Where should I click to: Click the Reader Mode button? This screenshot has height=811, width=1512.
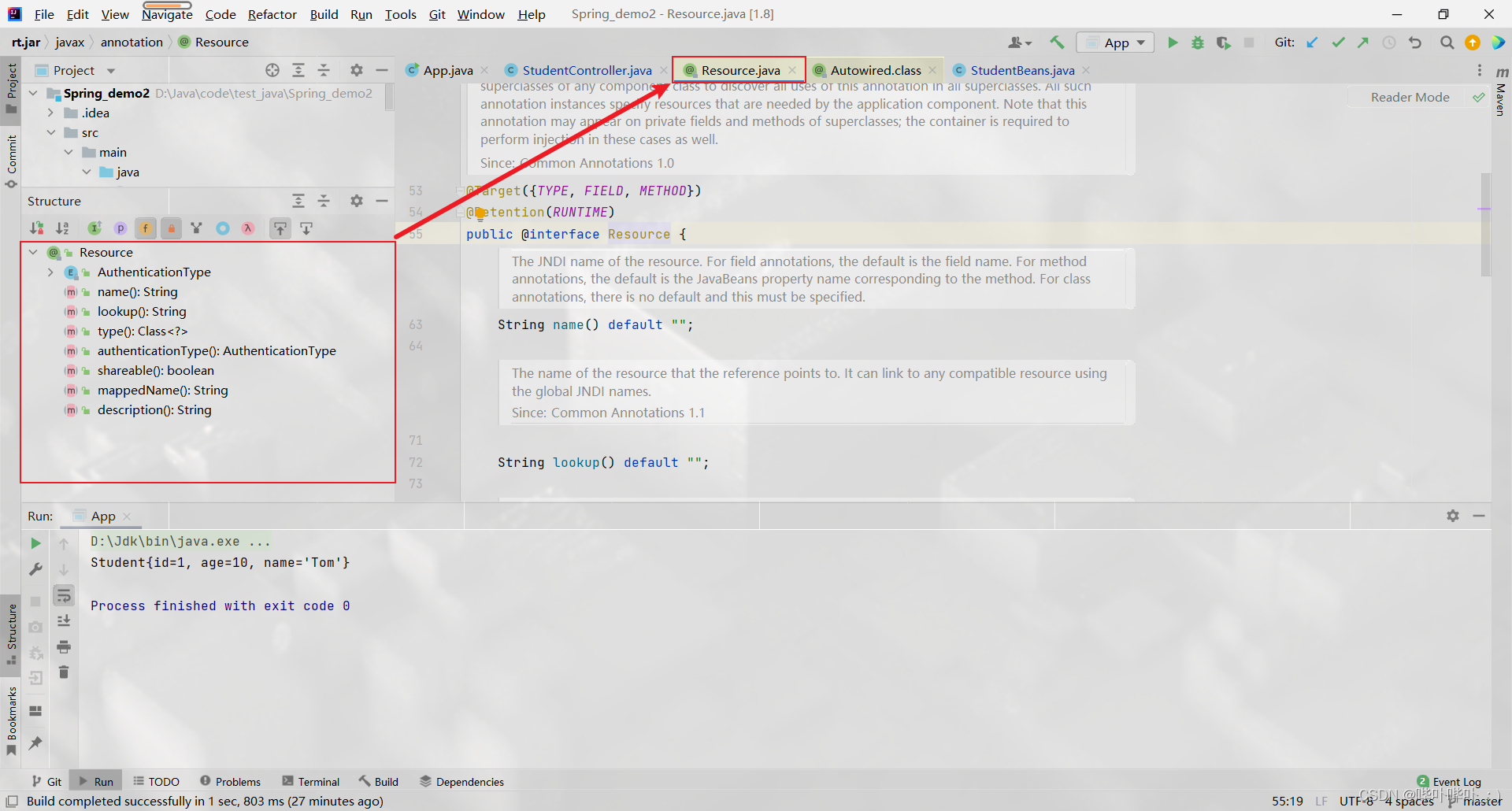tap(1410, 97)
